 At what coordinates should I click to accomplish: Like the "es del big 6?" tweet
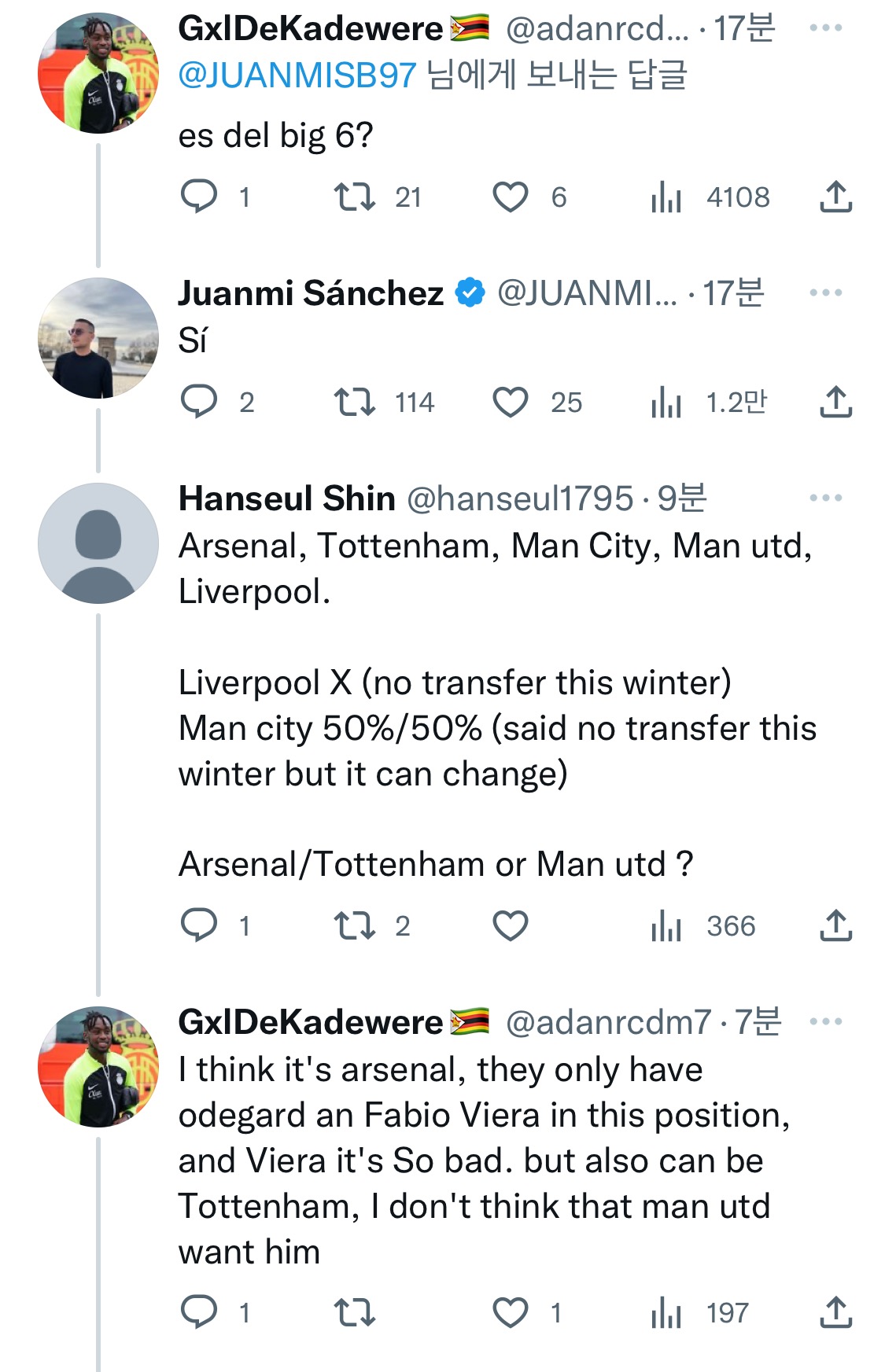click(510, 197)
